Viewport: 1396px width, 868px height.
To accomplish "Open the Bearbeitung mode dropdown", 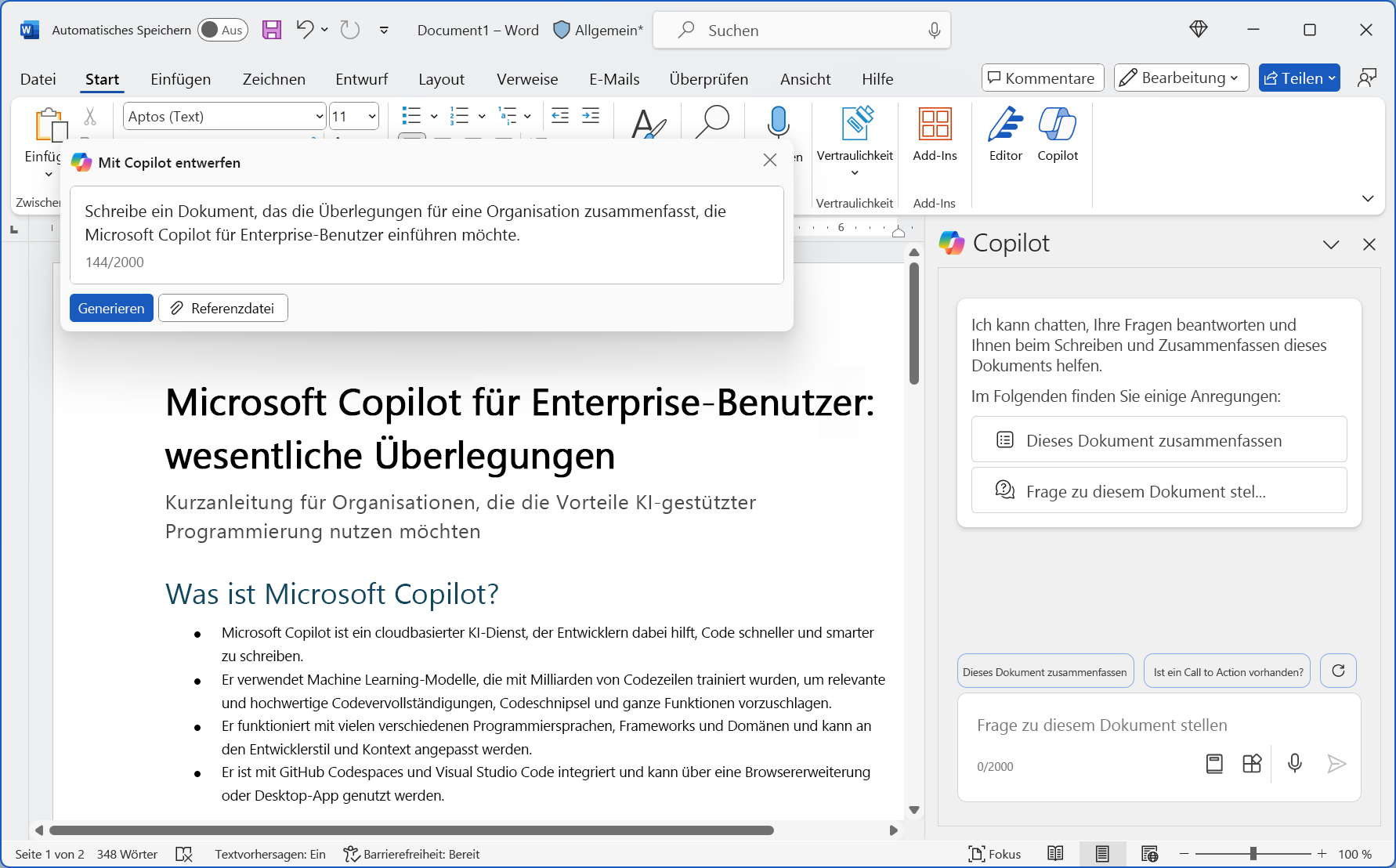I will (x=1181, y=78).
